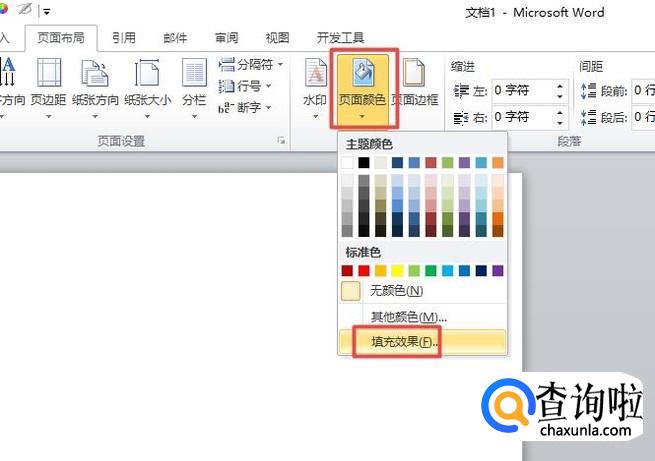This screenshot has height=461, width=655.
Task: Pick the dark blue theme color swatch
Action: [397, 162]
